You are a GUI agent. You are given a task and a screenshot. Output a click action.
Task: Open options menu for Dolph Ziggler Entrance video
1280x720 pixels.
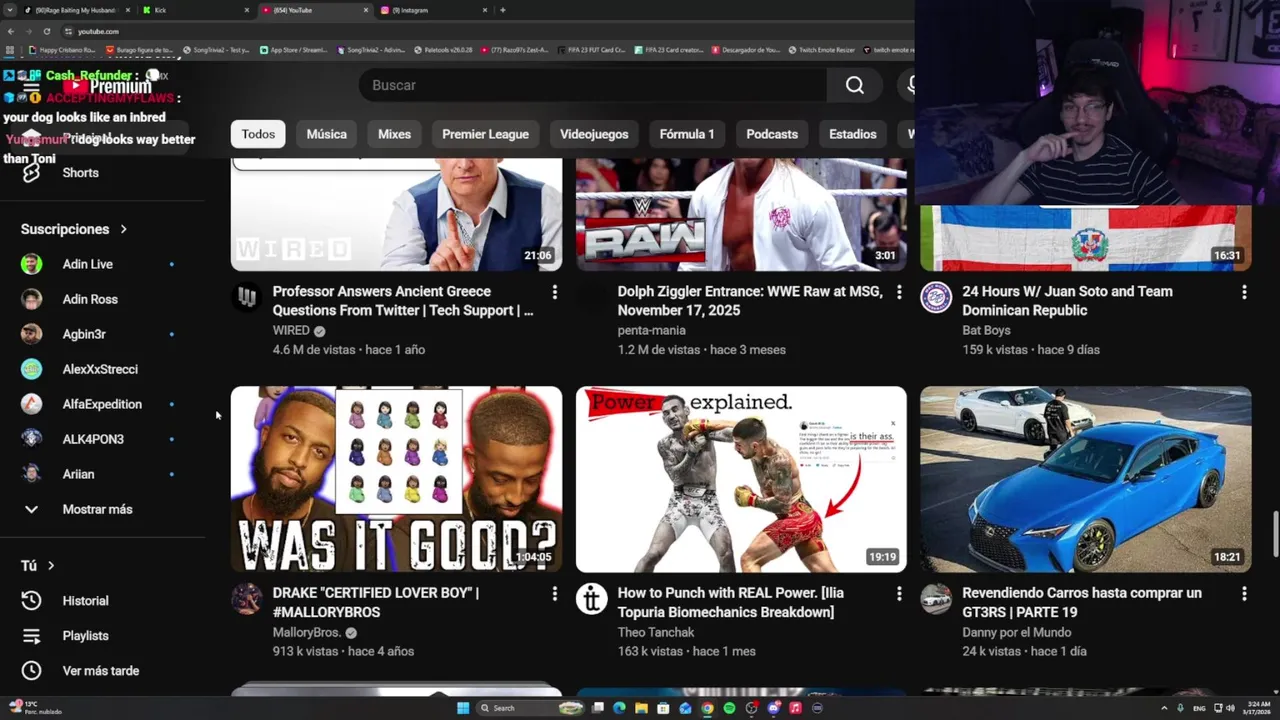click(899, 292)
